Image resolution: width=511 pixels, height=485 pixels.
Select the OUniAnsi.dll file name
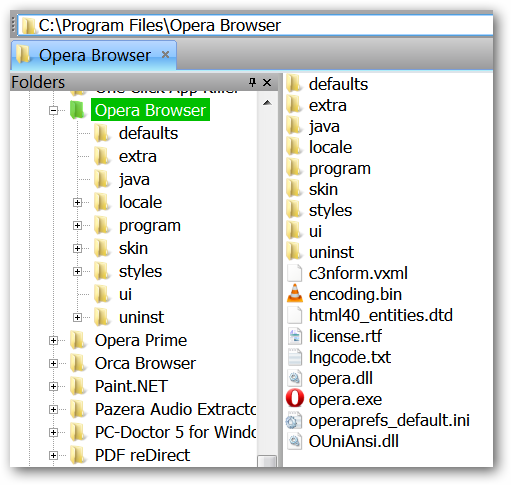[x=353, y=441]
